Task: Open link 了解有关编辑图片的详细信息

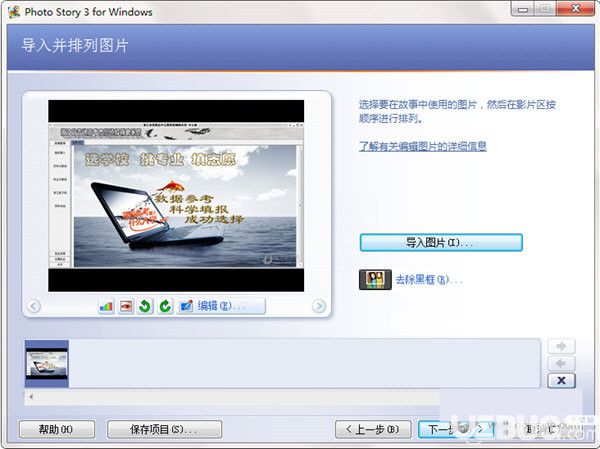Action: (422, 146)
